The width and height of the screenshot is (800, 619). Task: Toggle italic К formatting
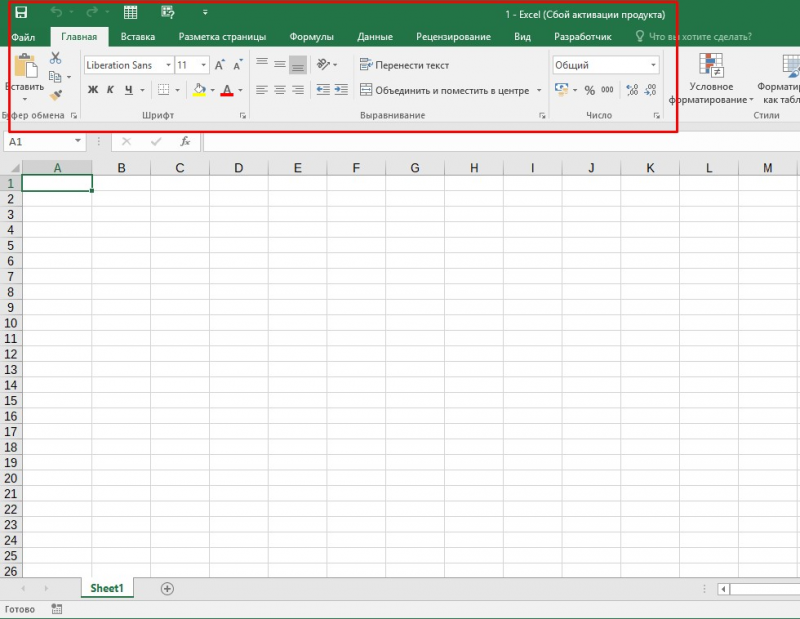110,90
